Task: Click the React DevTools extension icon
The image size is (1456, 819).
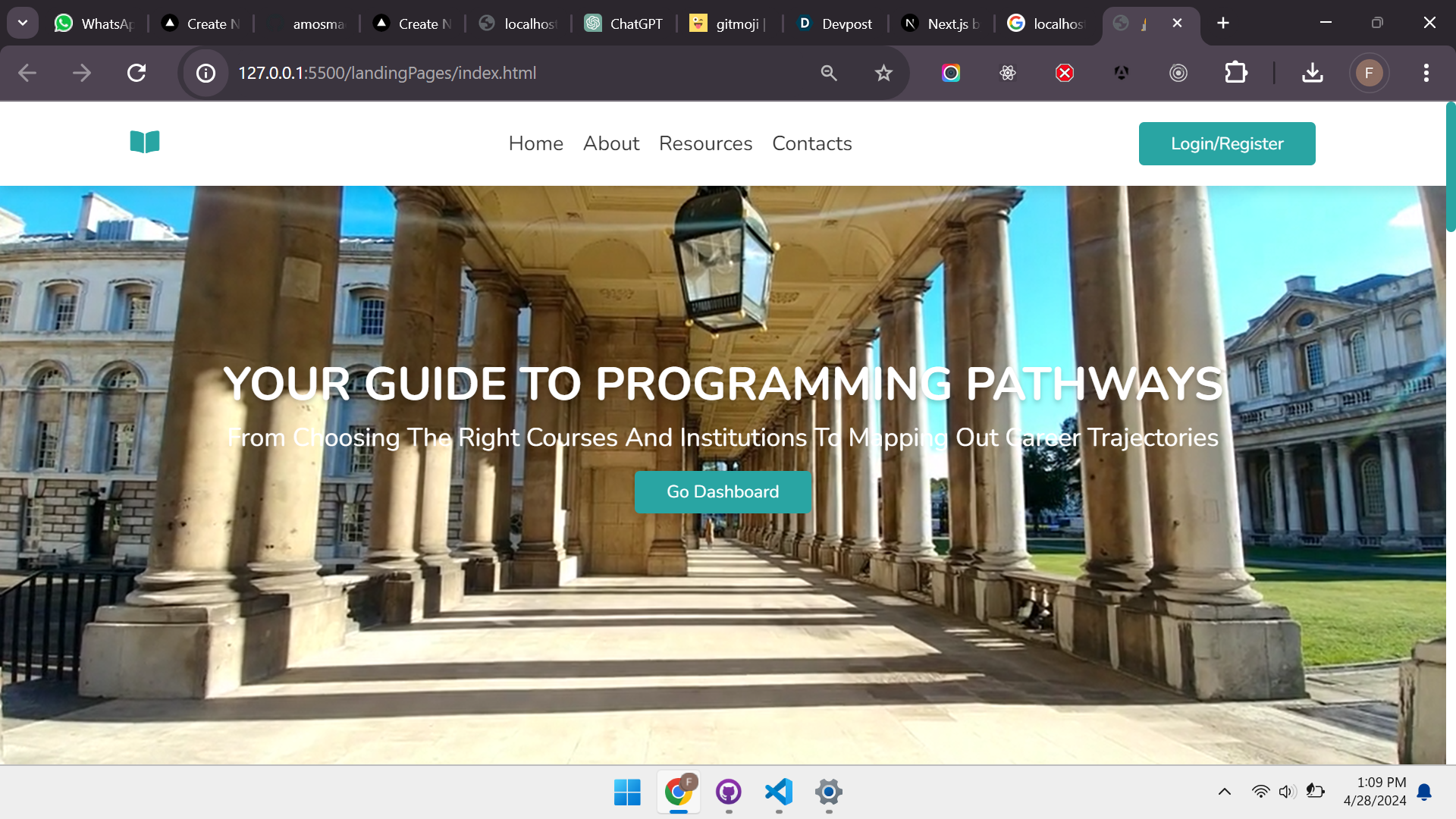Action: pyautogui.click(x=1008, y=73)
